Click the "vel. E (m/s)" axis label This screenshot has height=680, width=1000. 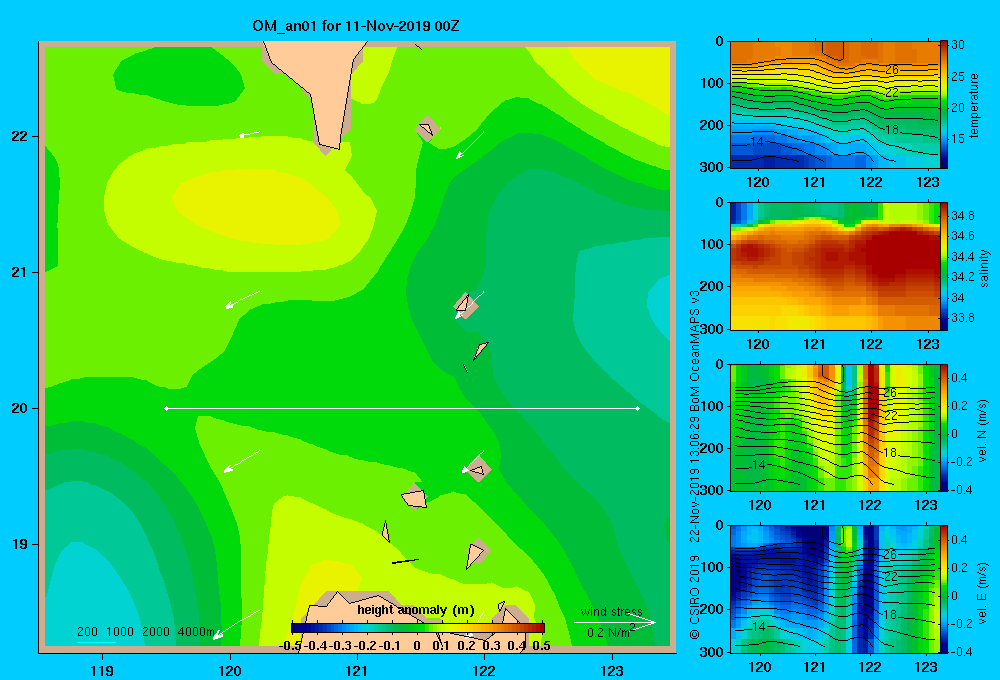(983, 593)
